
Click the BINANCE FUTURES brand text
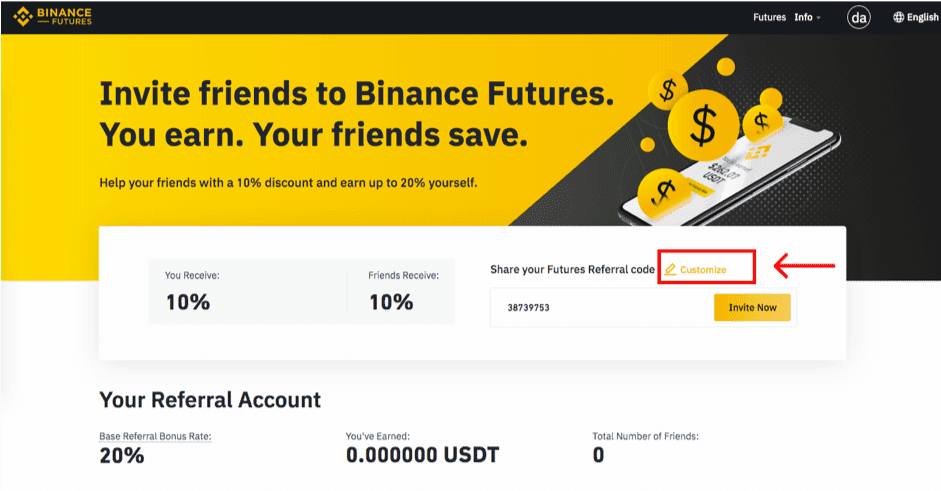click(64, 17)
